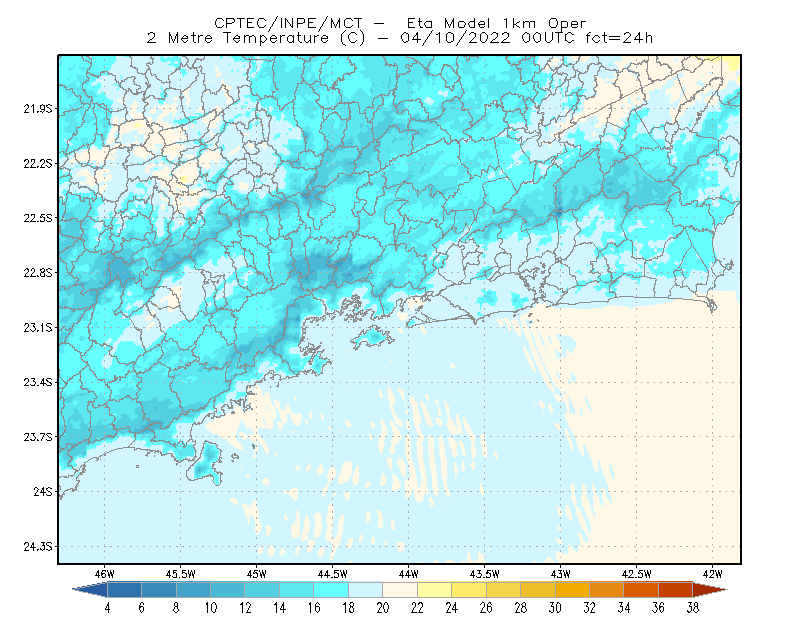Select the cream 20–22 degree legend swatch

pos(400,590)
